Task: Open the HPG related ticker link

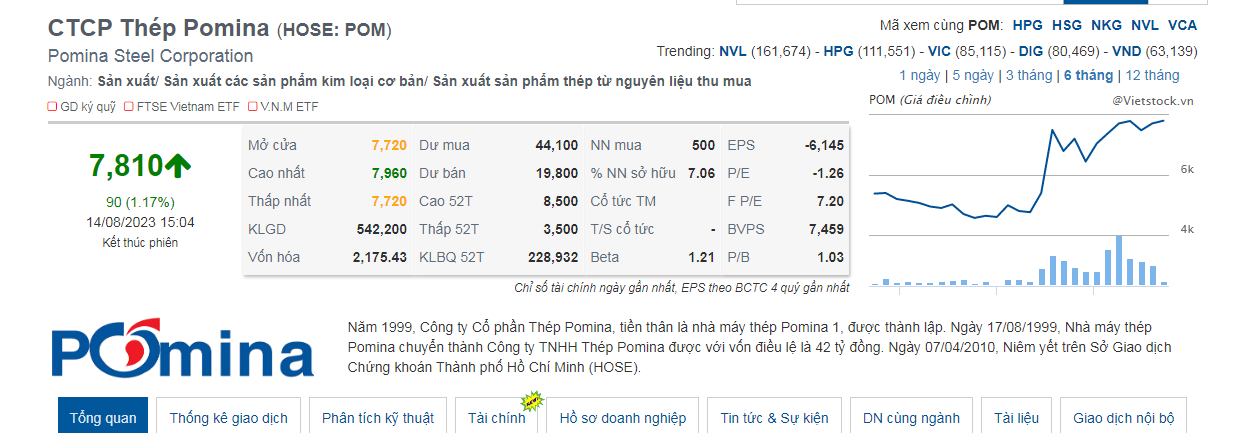Action: tap(1029, 26)
